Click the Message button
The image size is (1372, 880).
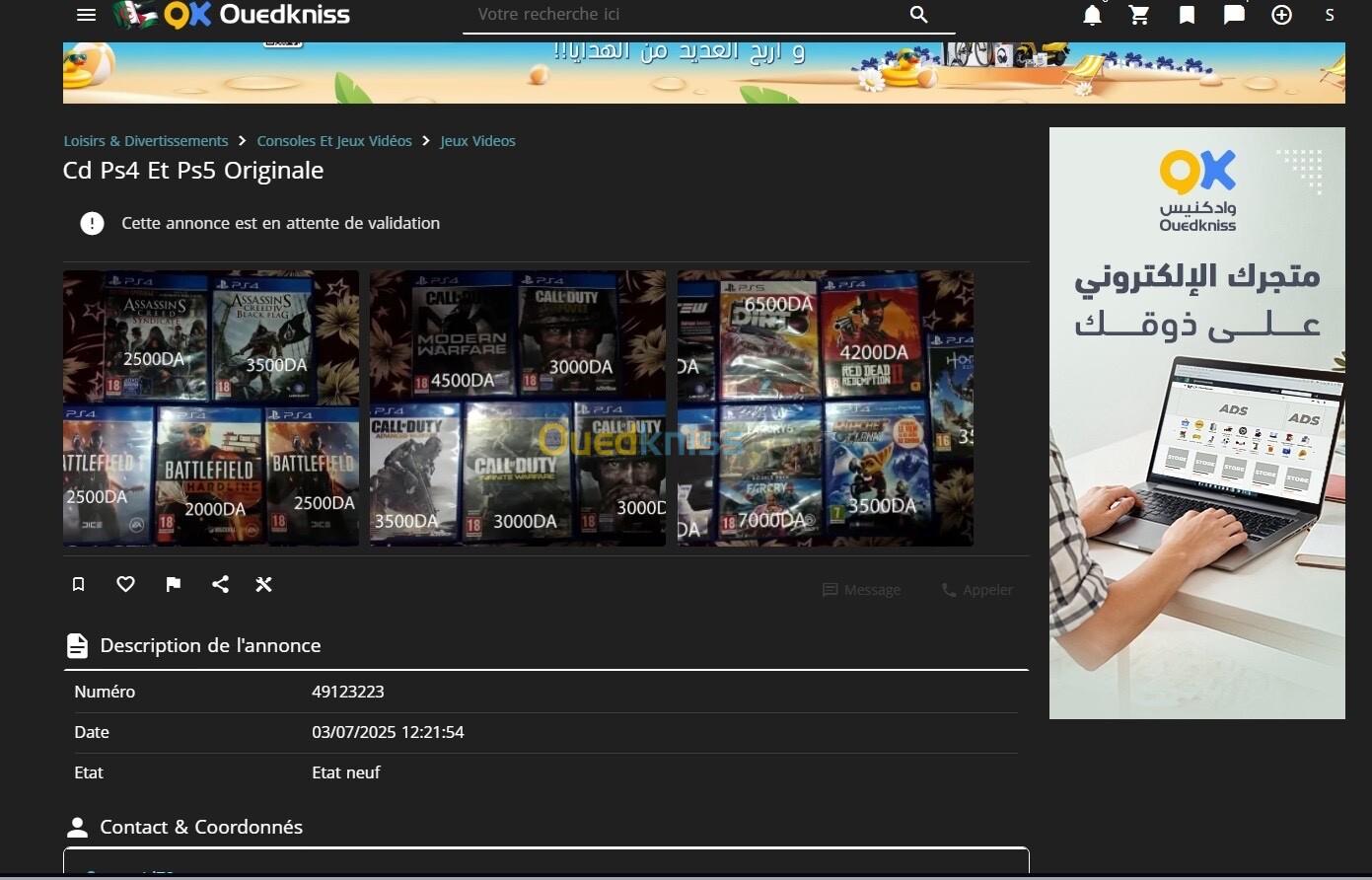861,590
